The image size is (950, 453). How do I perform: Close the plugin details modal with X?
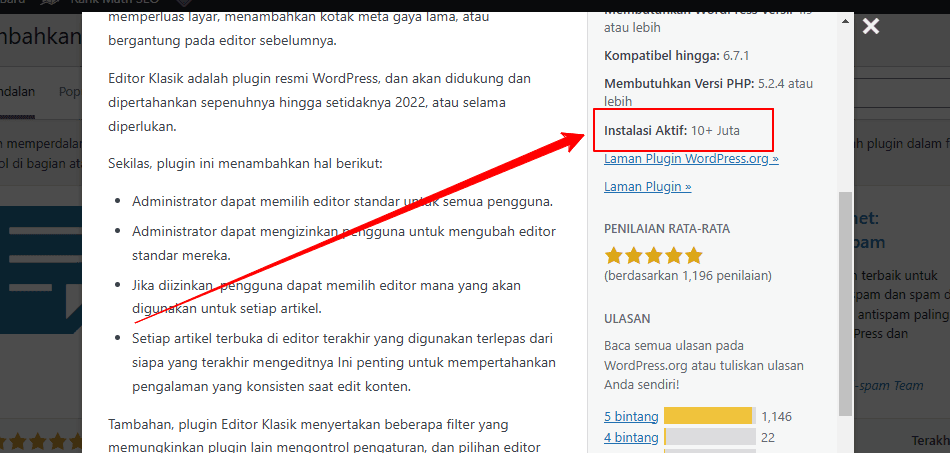click(871, 26)
